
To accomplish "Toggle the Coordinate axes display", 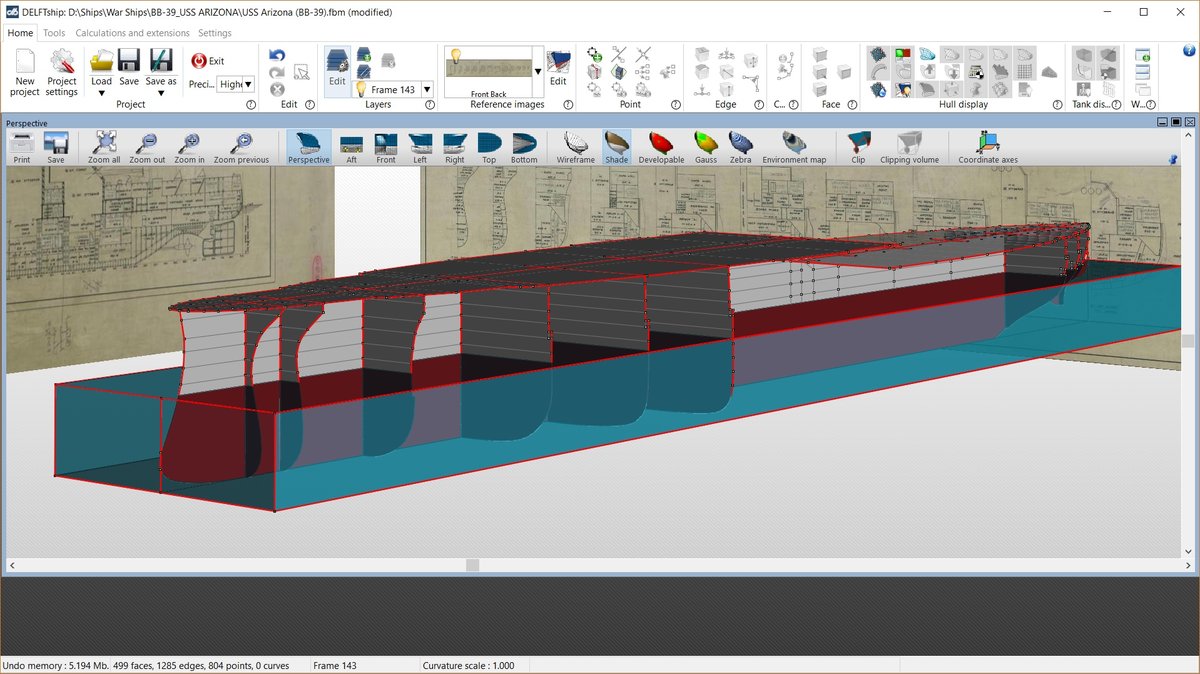I will pyautogui.click(x=987, y=146).
